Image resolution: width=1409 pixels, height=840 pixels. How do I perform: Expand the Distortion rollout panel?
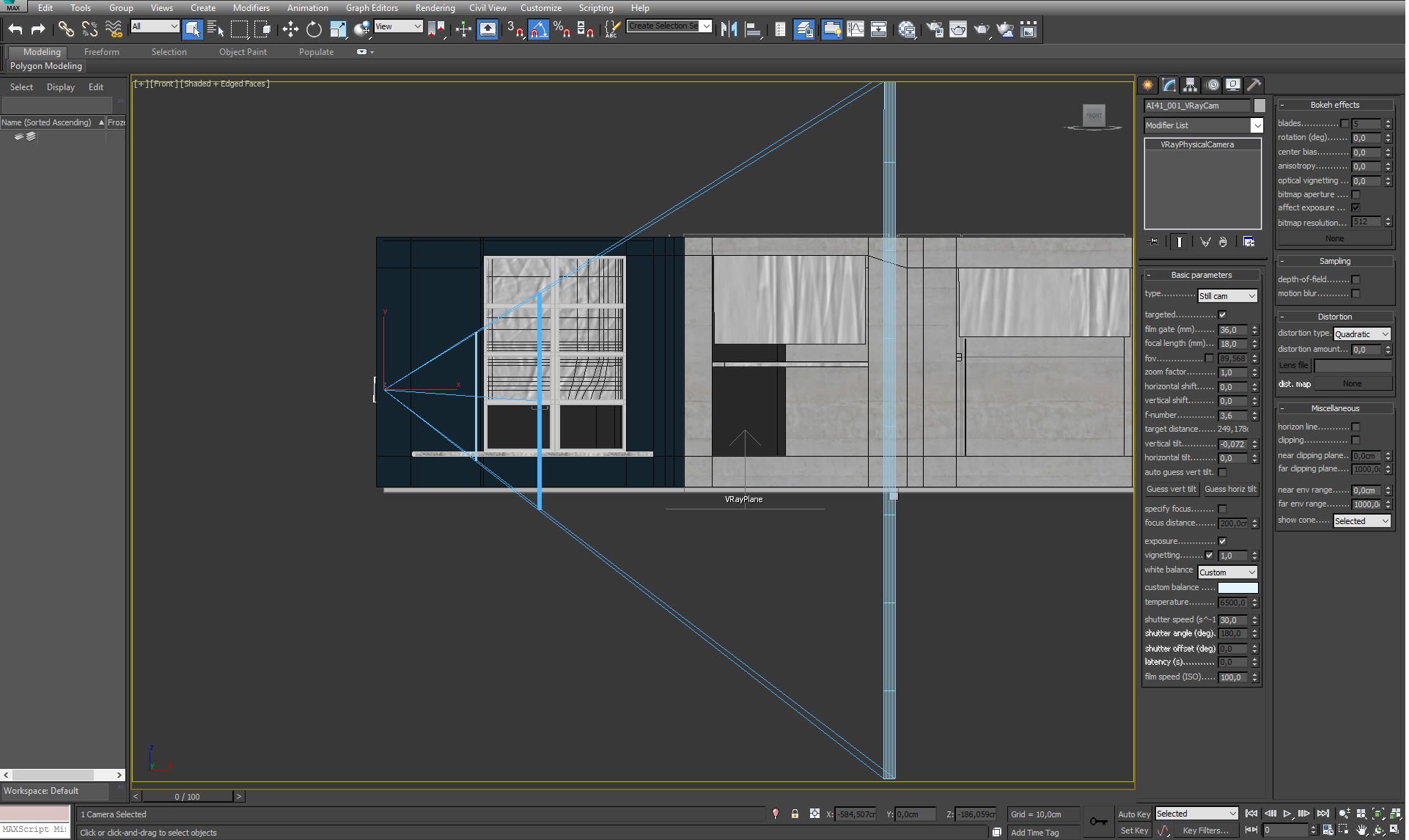1336,316
